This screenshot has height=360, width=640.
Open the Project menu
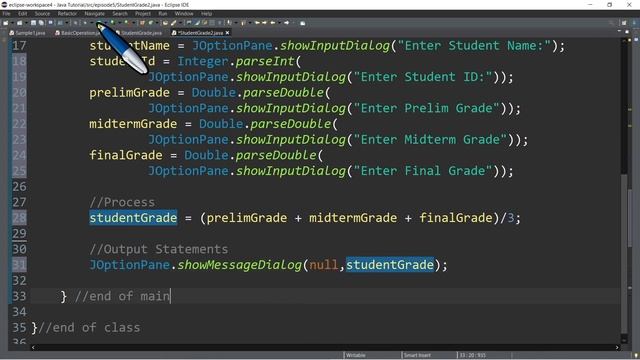click(x=143, y=13)
